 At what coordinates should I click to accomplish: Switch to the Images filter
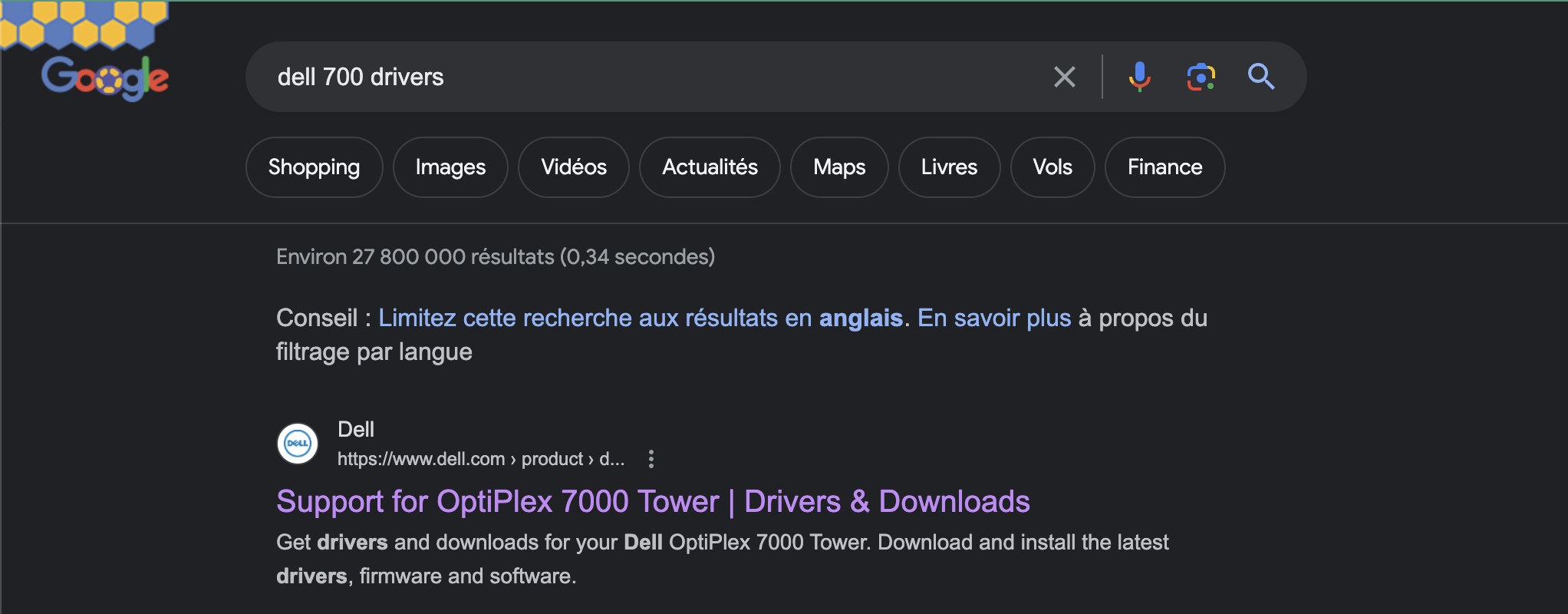point(450,167)
